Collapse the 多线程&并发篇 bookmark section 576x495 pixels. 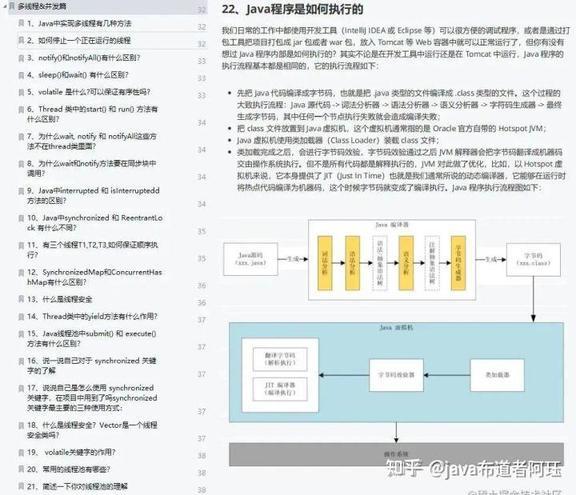click(4, 6)
